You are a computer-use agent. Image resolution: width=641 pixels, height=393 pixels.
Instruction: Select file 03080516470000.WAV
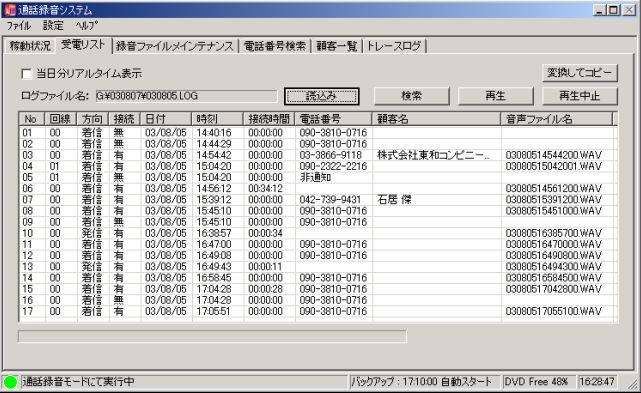(x=554, y=245)
